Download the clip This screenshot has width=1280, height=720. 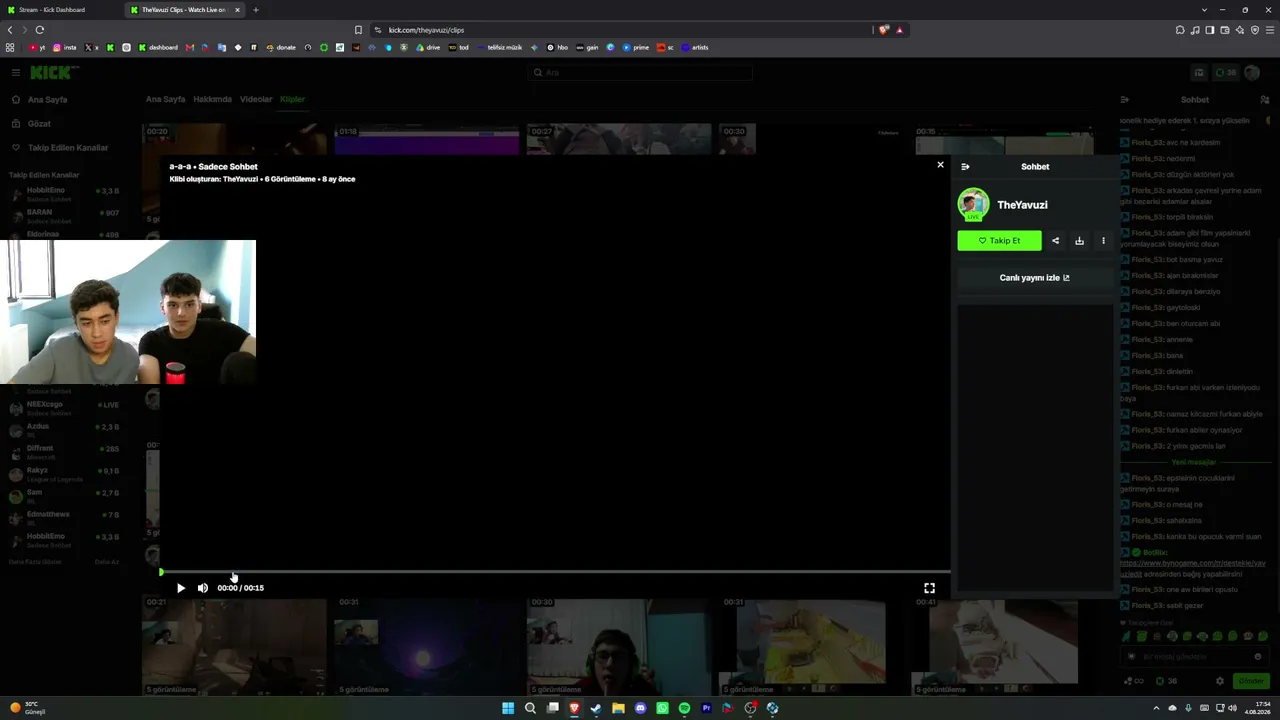(x=1079, y=241)
